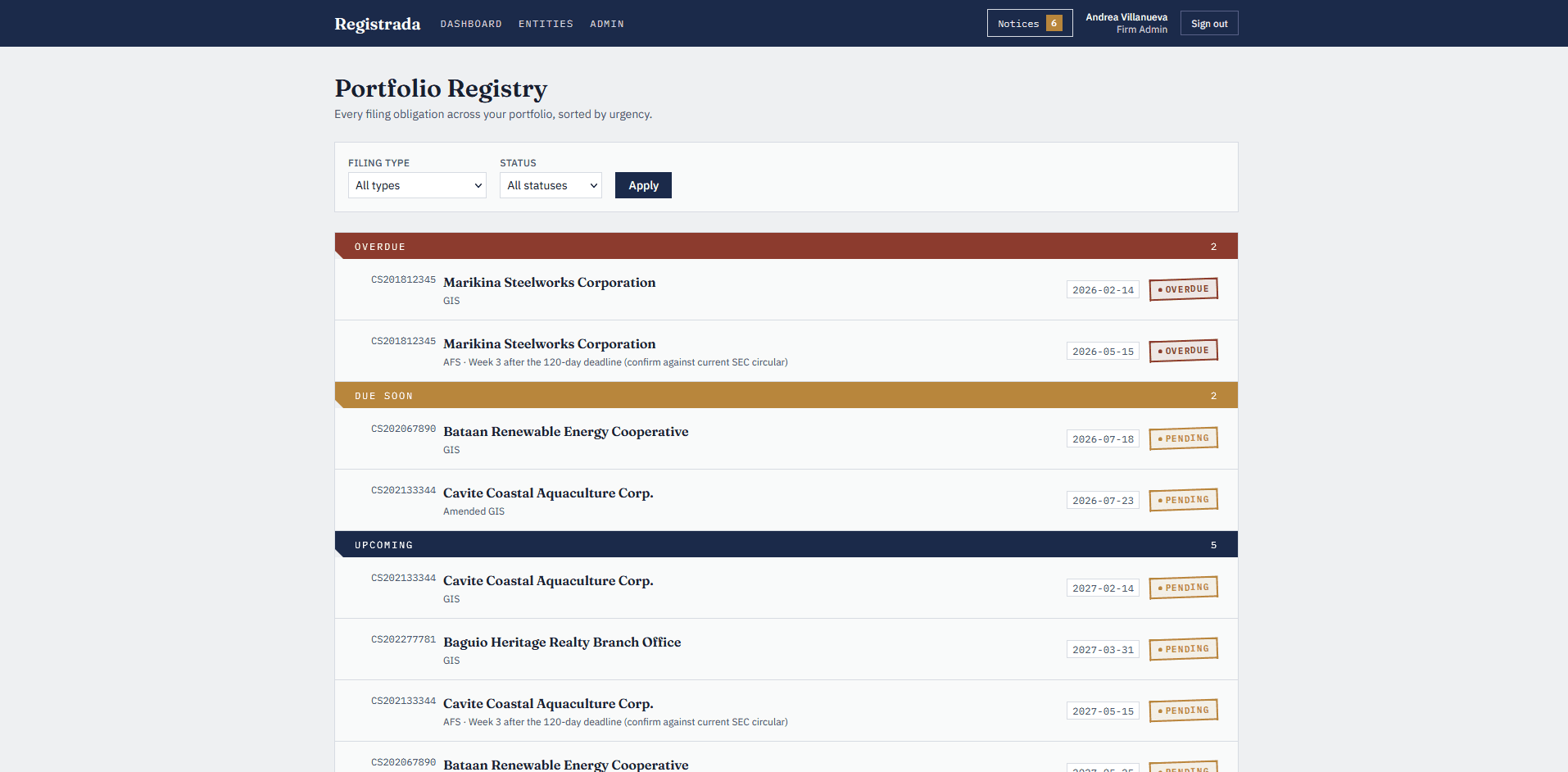Sign out of the account
The width and height of the screenshot is (1568, 772).
coord(1209,23)
